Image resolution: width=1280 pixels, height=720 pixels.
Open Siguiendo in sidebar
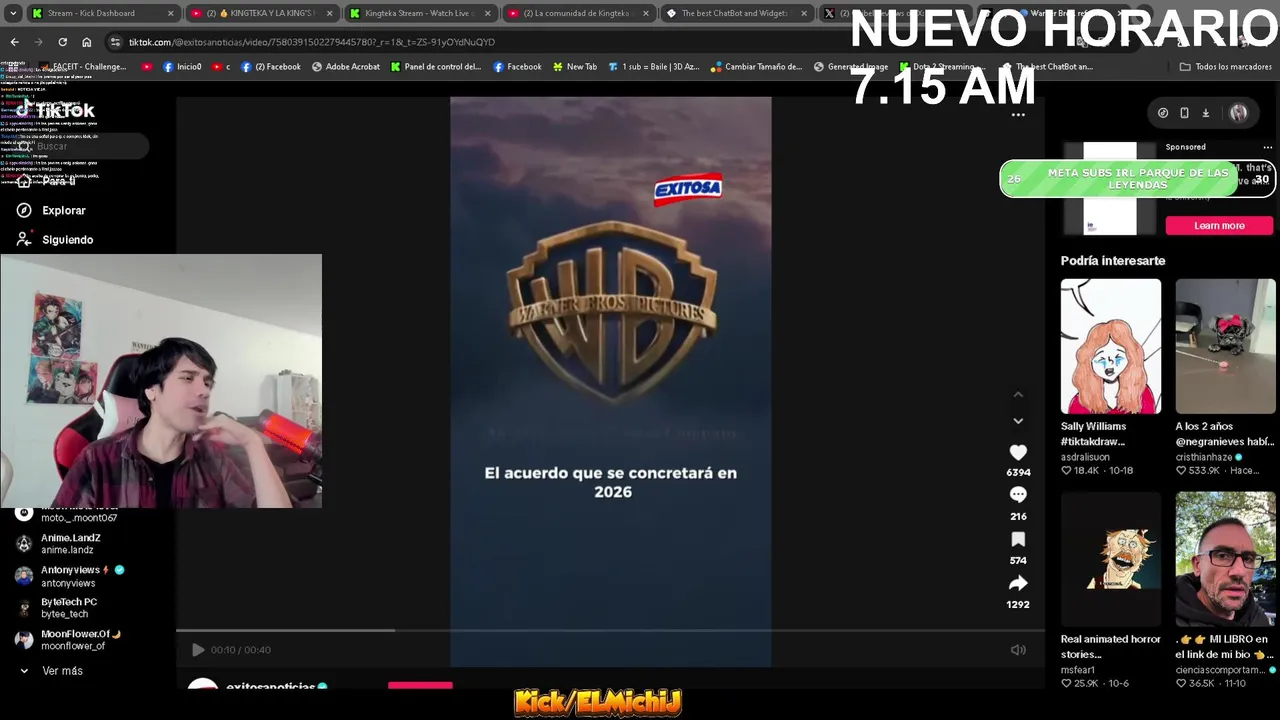click(x=67, y=240)
